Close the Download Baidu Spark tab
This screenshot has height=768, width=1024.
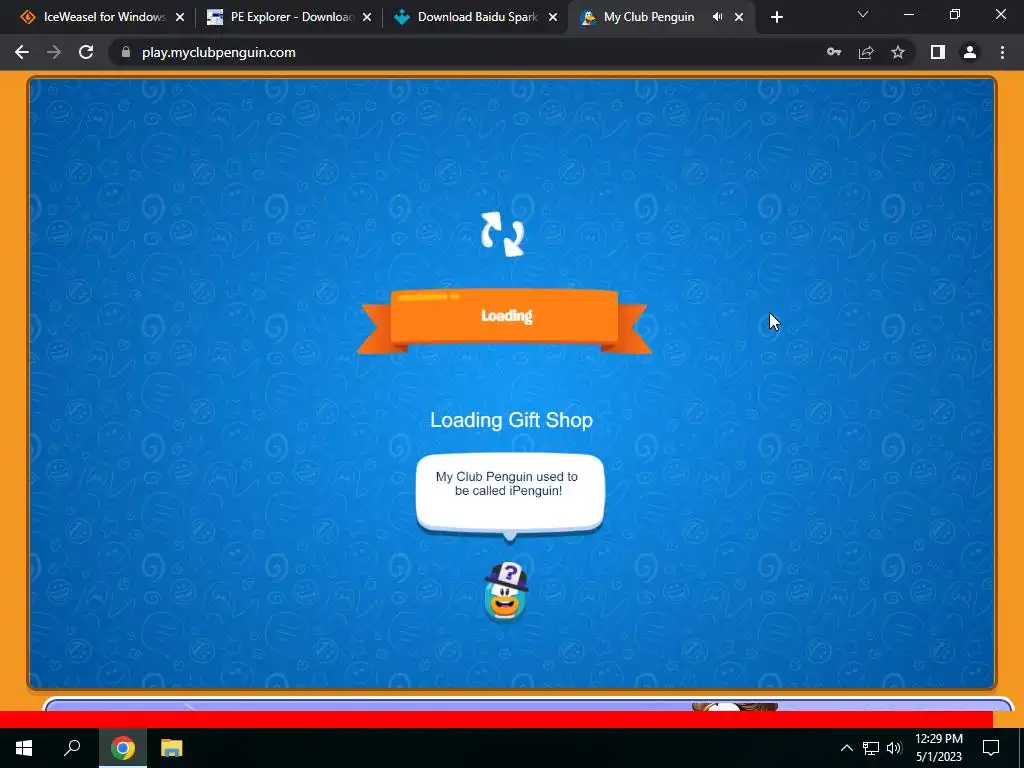click(552, 18)
